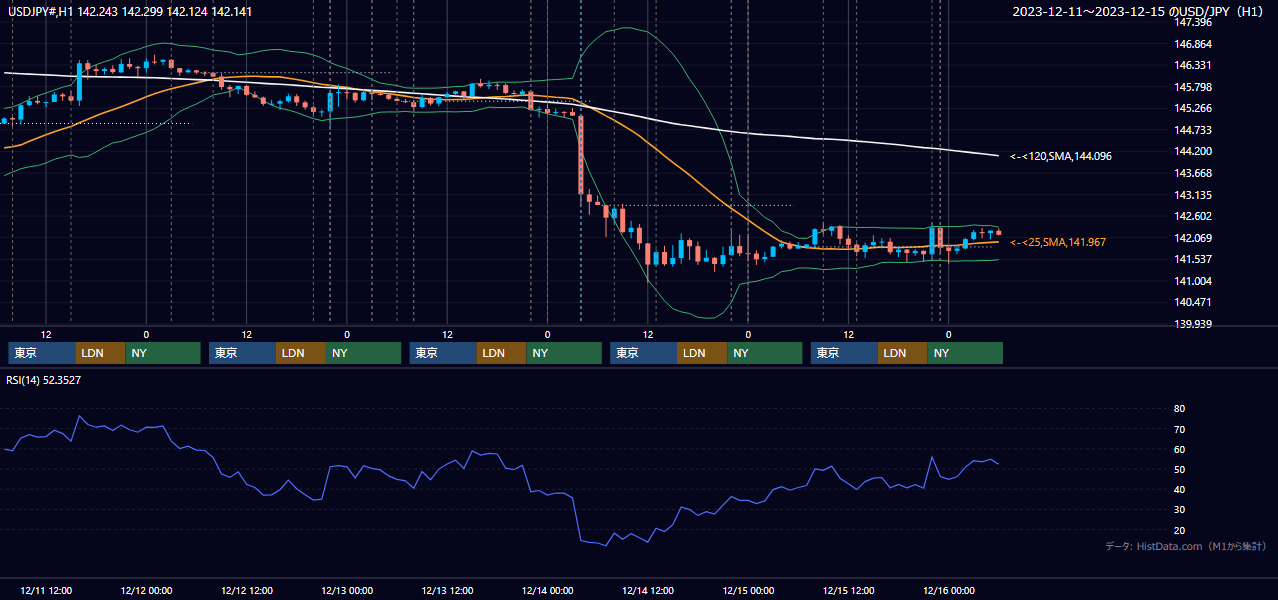Image resolution: width=1278 pixels, height=600 pixels.
Task: Click the 12/15 00:00 time axis label
Action: point(748,590)
